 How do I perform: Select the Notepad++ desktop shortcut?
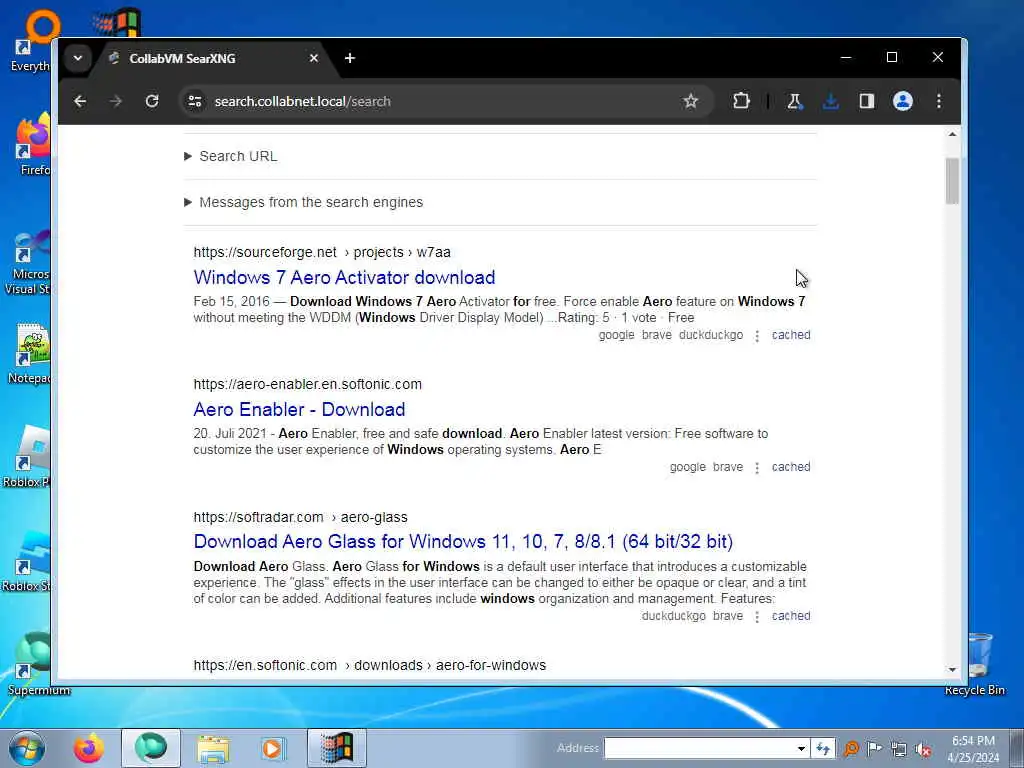pyautogui.click(x=29, y=353)
